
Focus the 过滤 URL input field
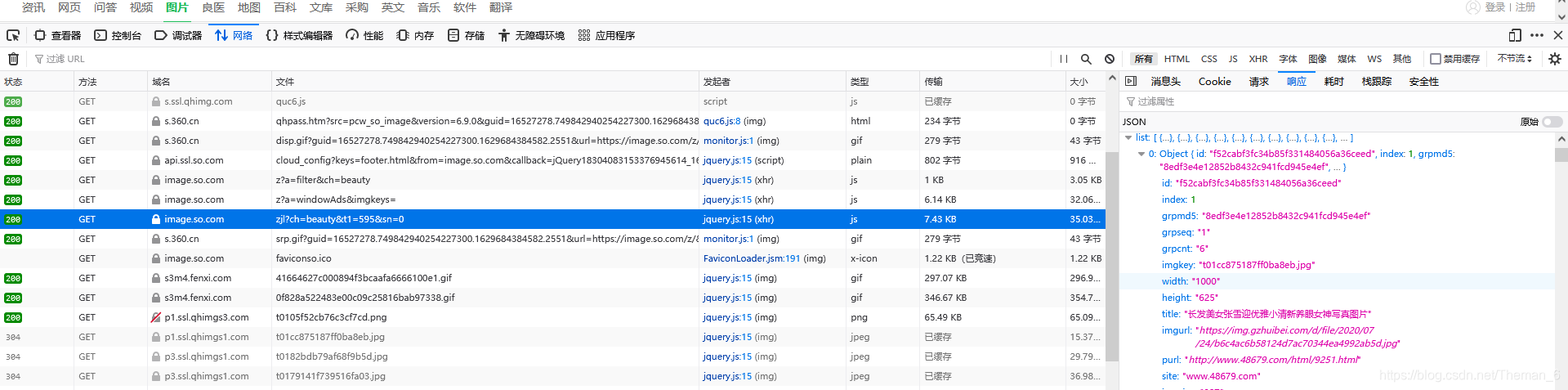[x=539, y=59]
